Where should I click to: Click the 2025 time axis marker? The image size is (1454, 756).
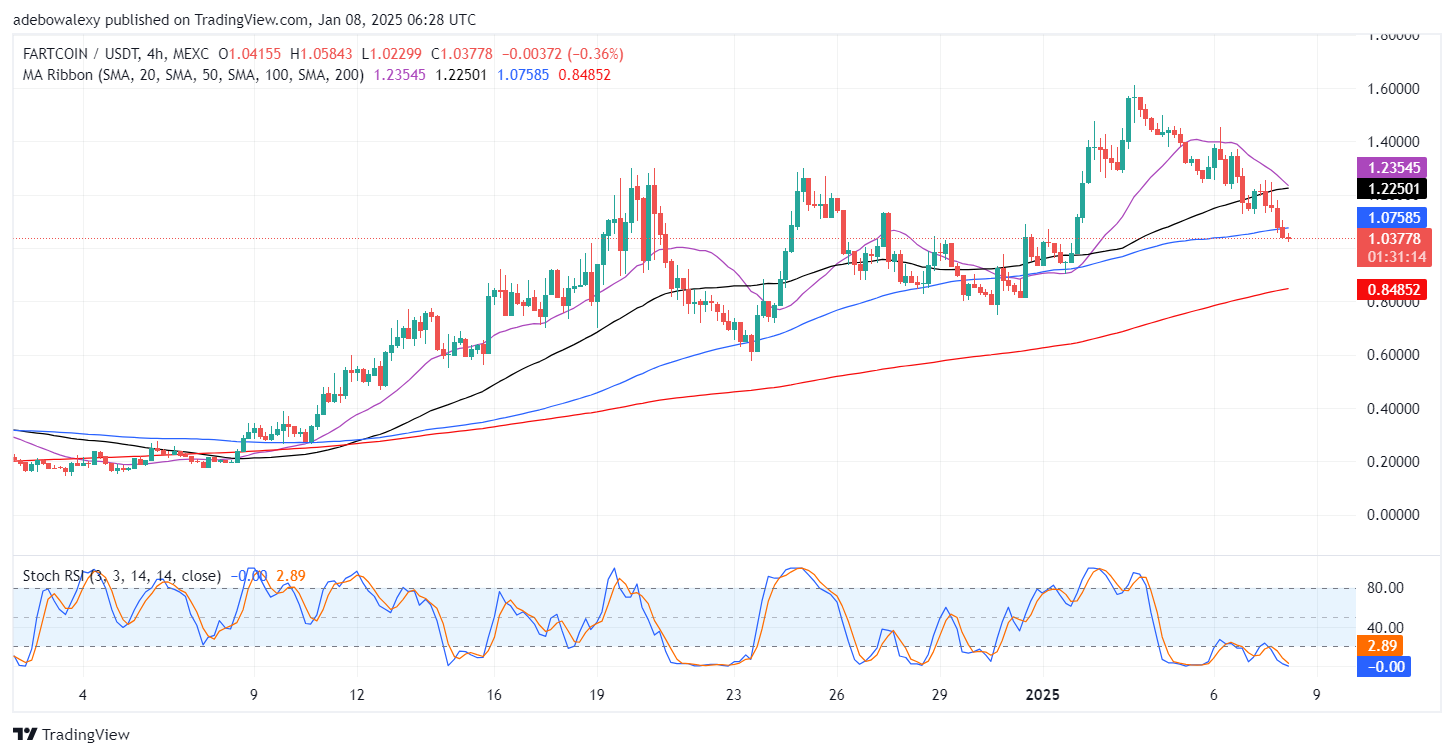click(1043, 695)
